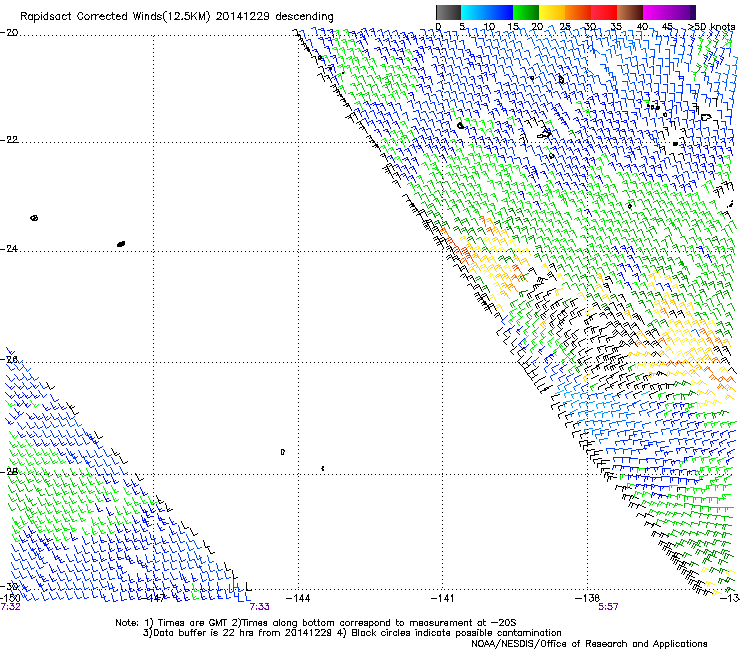The height and width of the screenshot is (650, 740).
Task: Click the NOAA/NESDIS credit text
Action: 589,643
